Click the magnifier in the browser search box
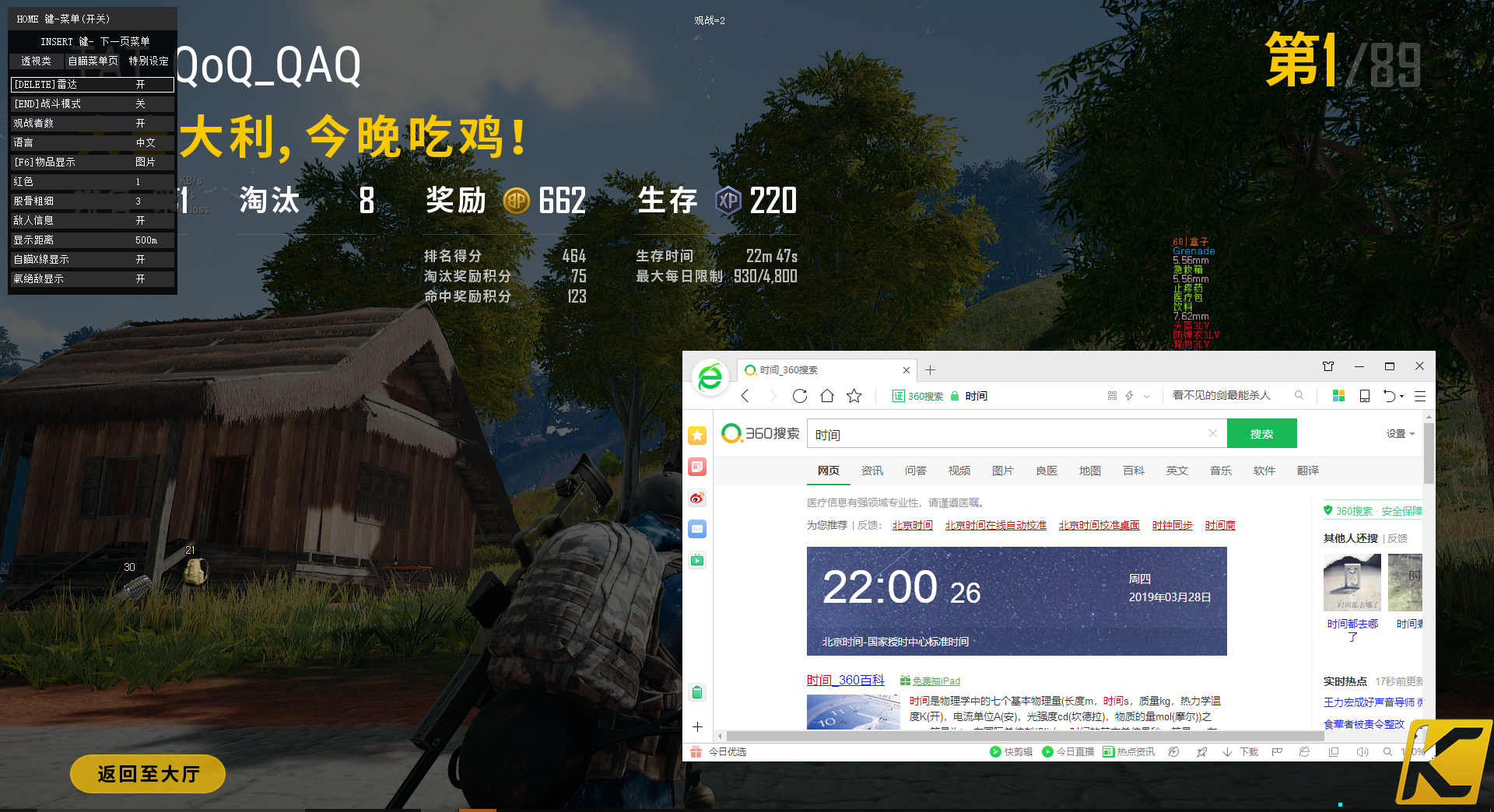This screenshot has width=1494, height=812. pyautogui.click(x=1299, y=395)
